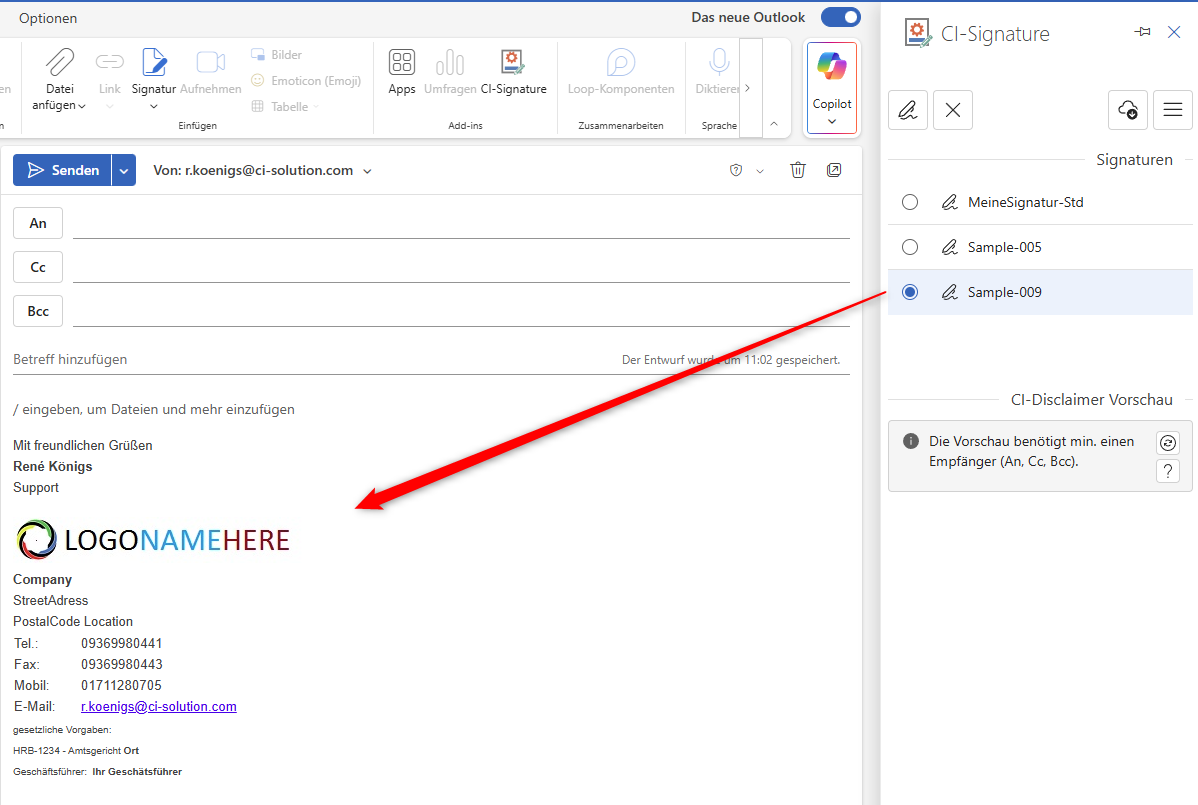Click the pen signature button in CI-Signature pane

point(908,110)
